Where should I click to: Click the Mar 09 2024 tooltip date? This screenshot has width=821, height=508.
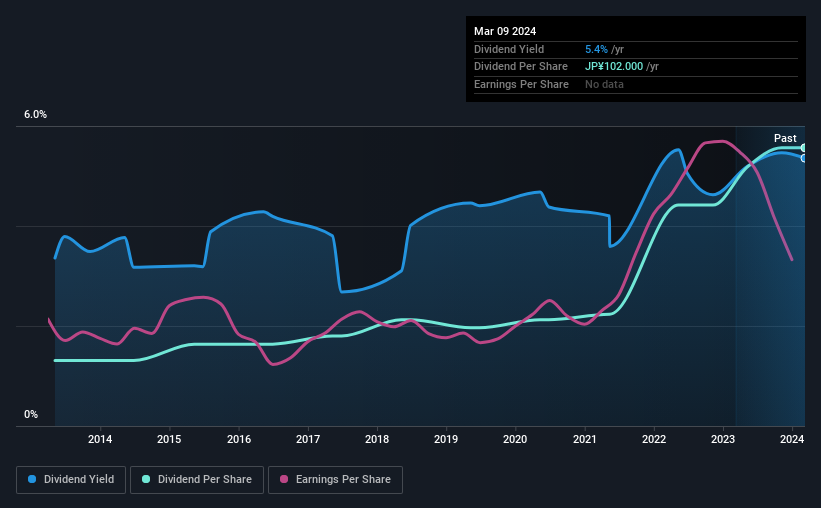click(x=505, y=31)
